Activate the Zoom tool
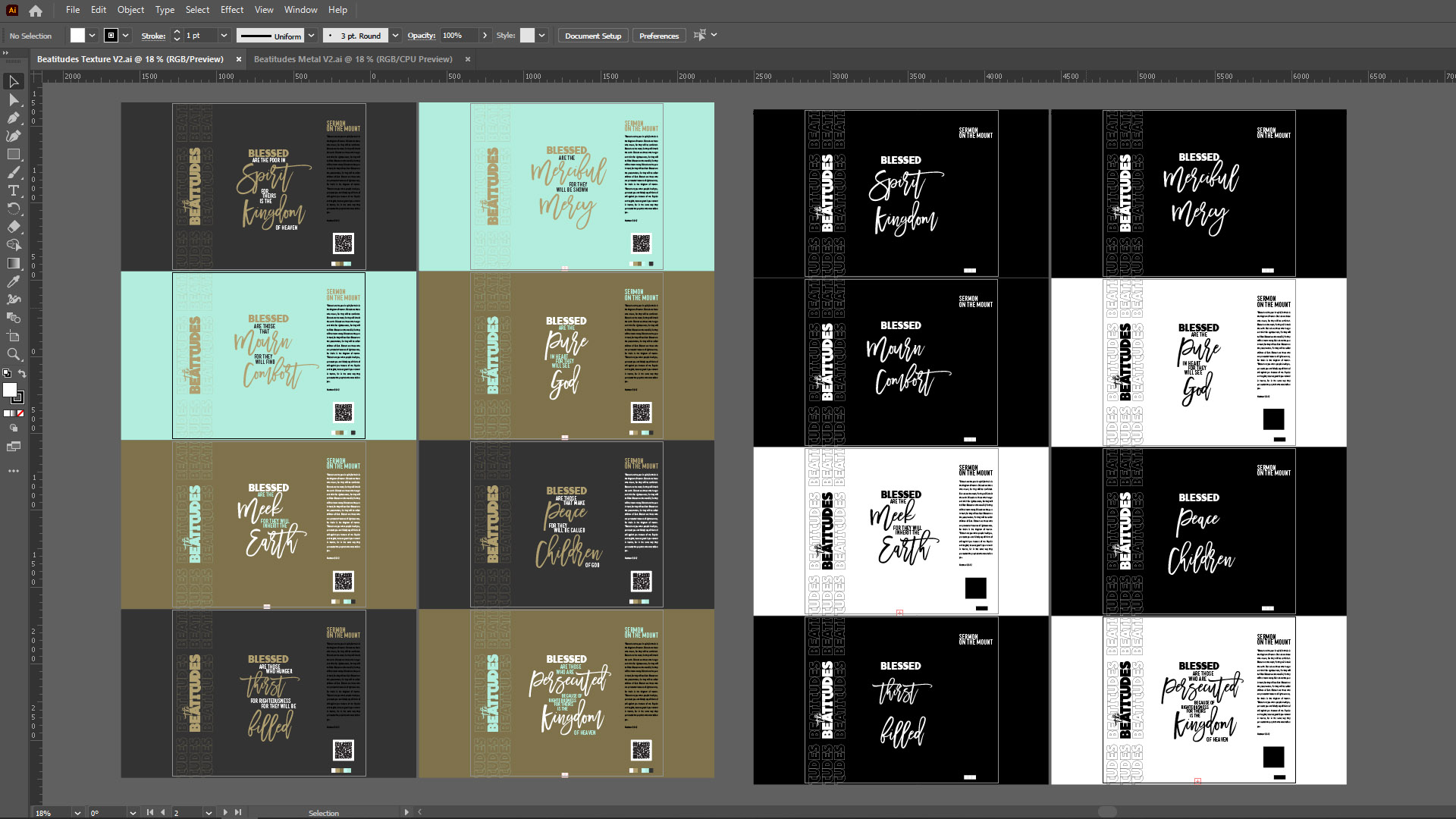Image resolution: width=1456 pixels, height=819 pixels. (x=14, y=354)
